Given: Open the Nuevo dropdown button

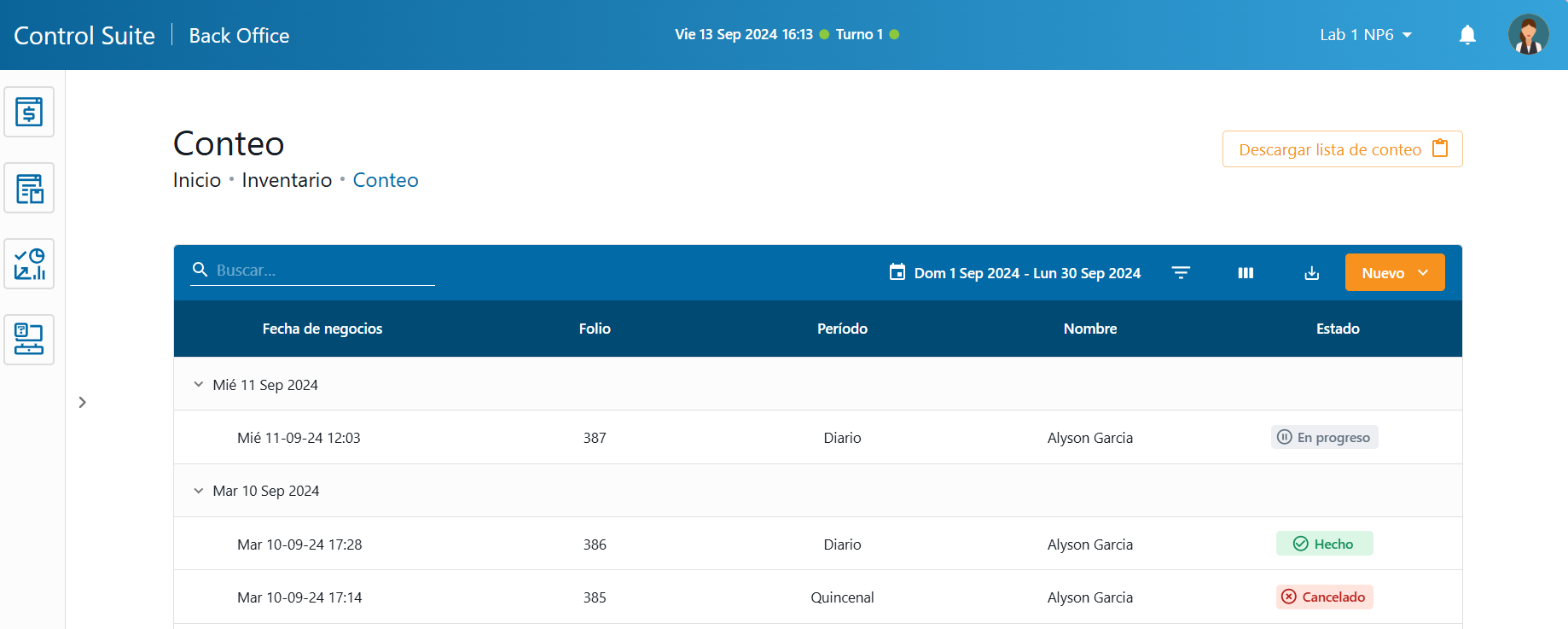Looking at the screenshot, I should 1394,273.
